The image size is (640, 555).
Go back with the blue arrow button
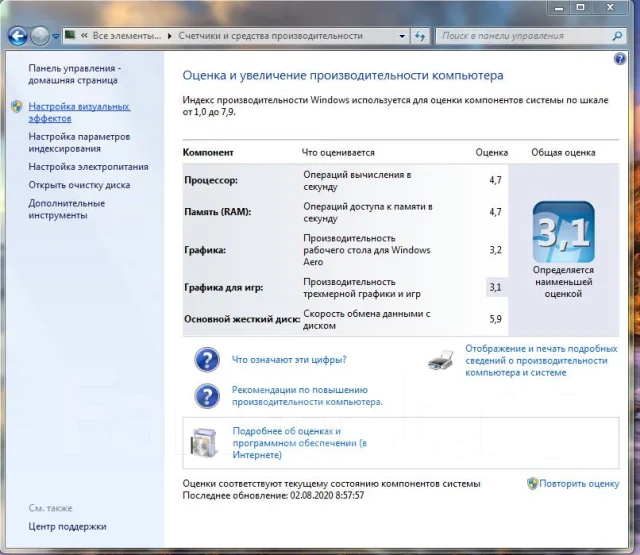(x=18, y=36)
